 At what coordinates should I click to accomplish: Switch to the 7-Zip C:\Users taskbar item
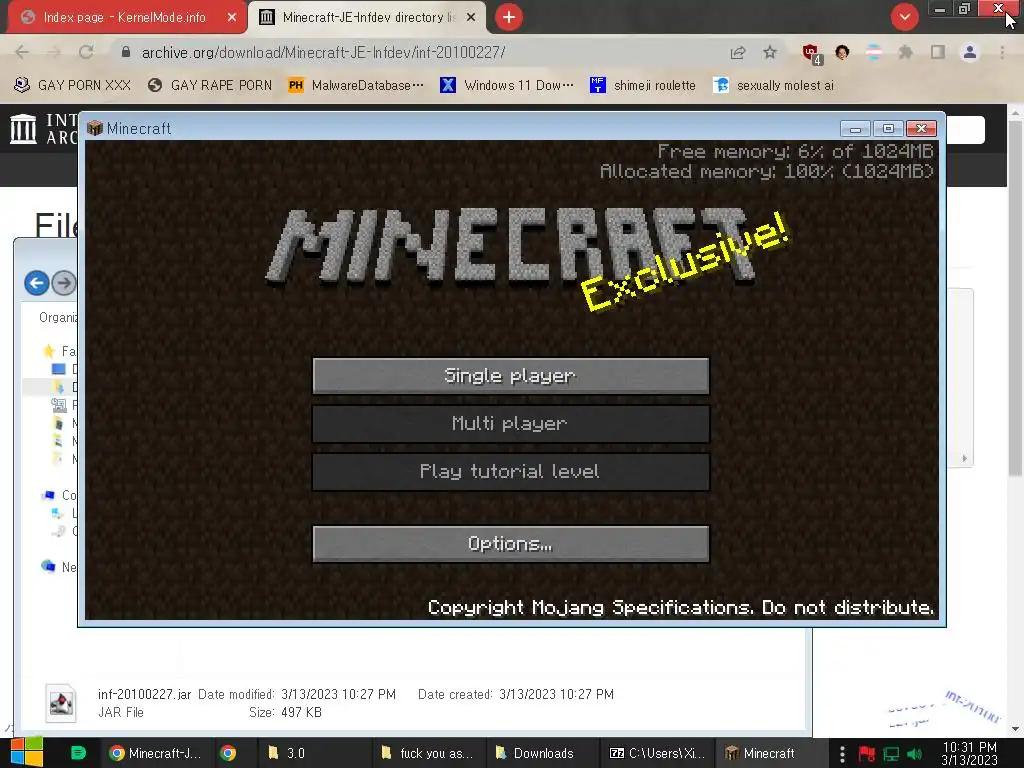click(657, 753)
